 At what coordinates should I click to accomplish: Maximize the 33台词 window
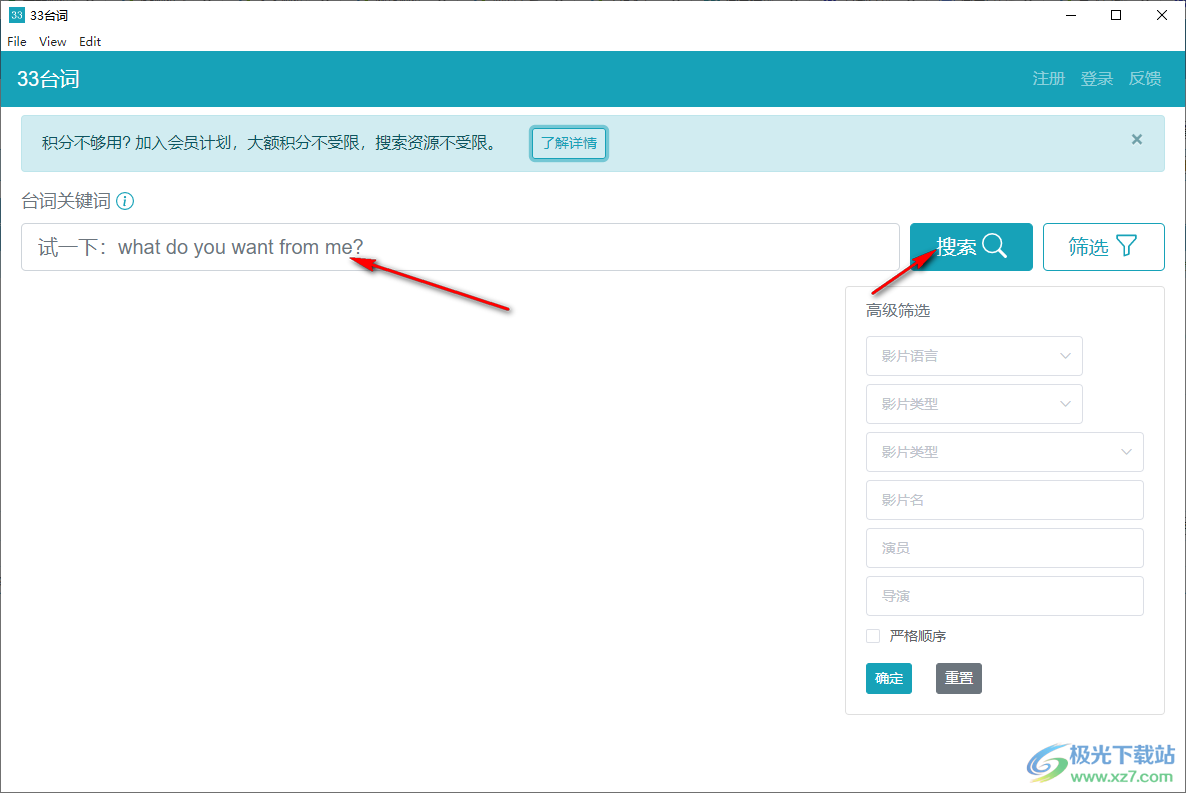(1116, 15)
